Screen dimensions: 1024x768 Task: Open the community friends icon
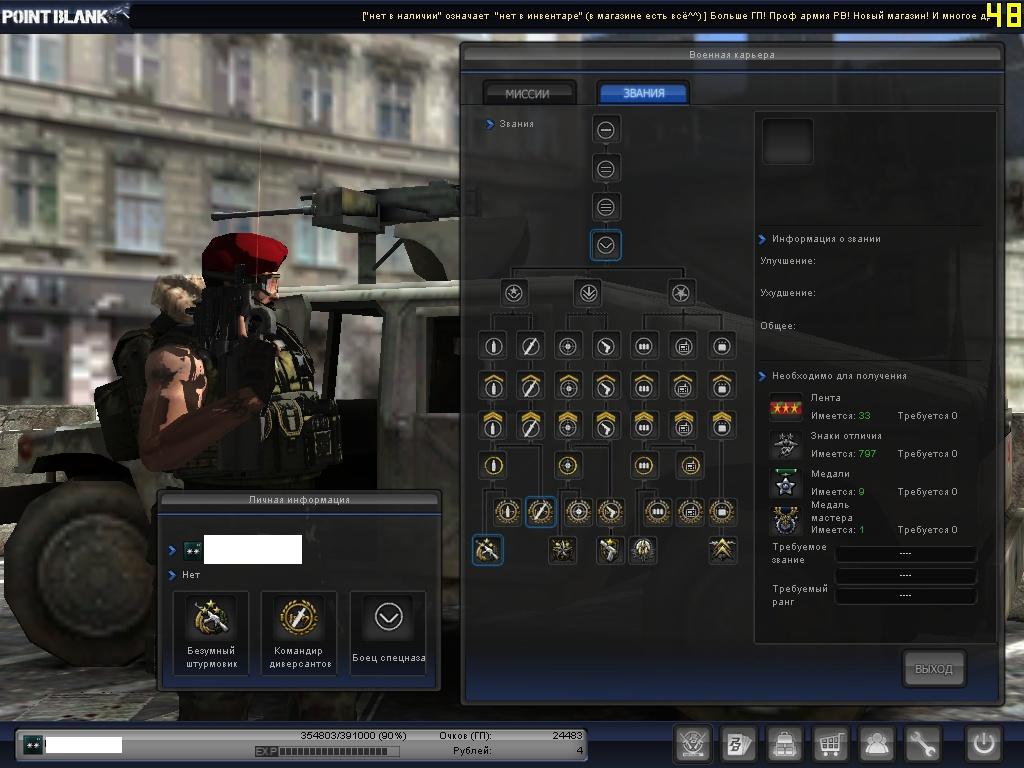877,744
